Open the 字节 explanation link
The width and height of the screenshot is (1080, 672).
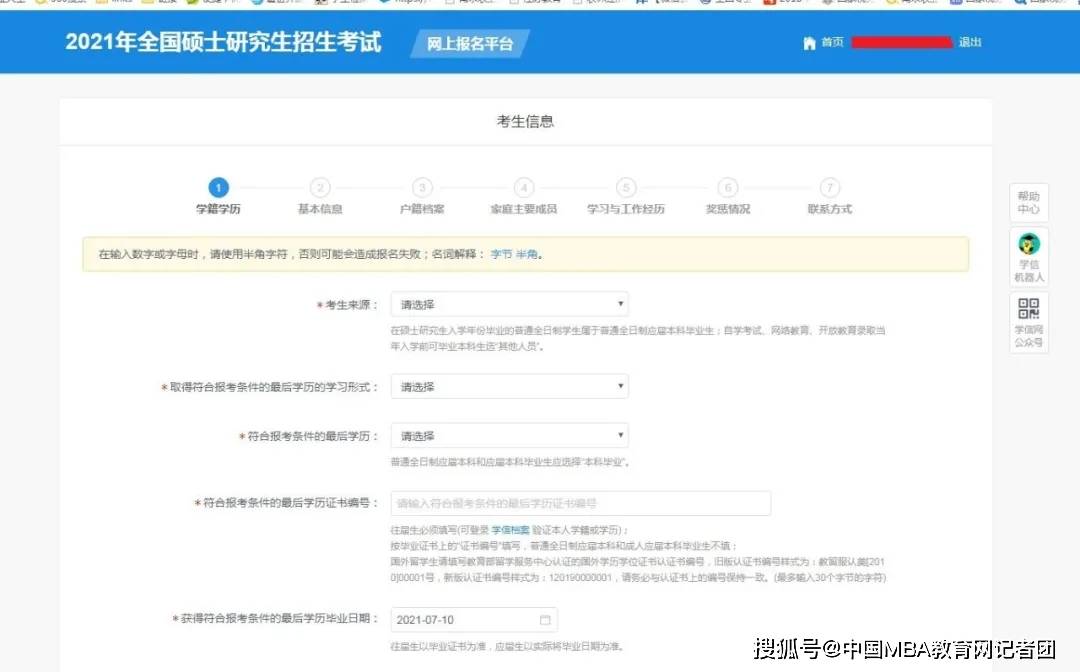pyautogui.click(x=501, y=254)
